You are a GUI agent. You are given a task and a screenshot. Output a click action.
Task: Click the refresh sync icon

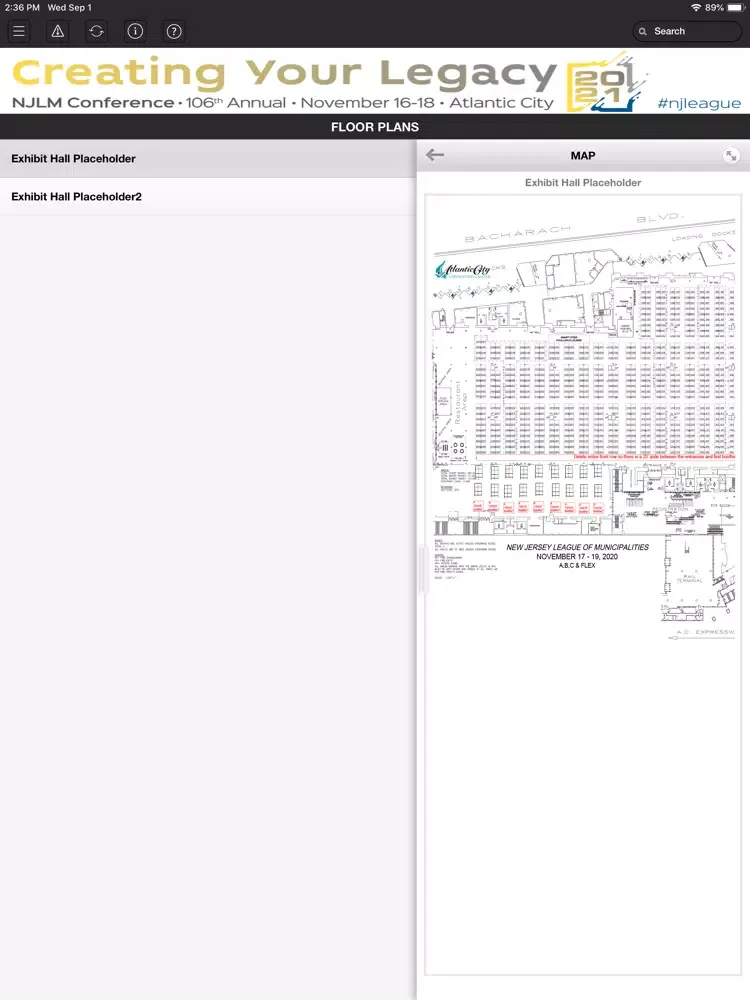(96, 31)
